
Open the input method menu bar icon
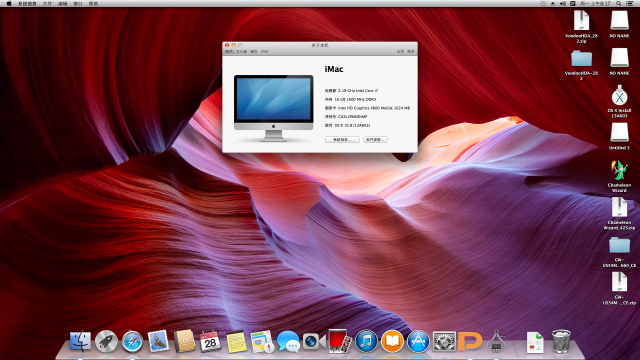[573, 3]
